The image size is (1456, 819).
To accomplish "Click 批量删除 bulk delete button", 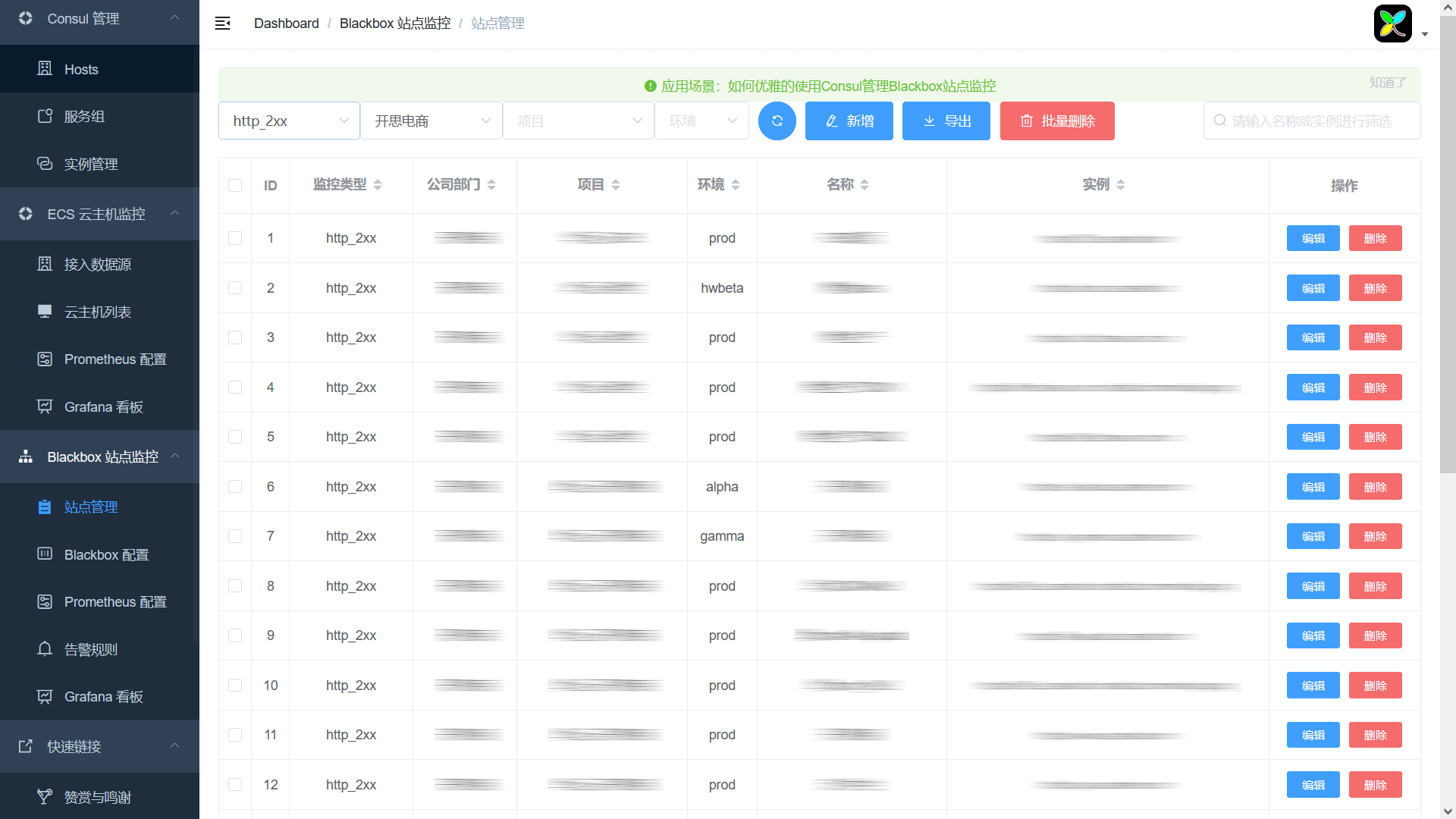I will point(1056,121).
